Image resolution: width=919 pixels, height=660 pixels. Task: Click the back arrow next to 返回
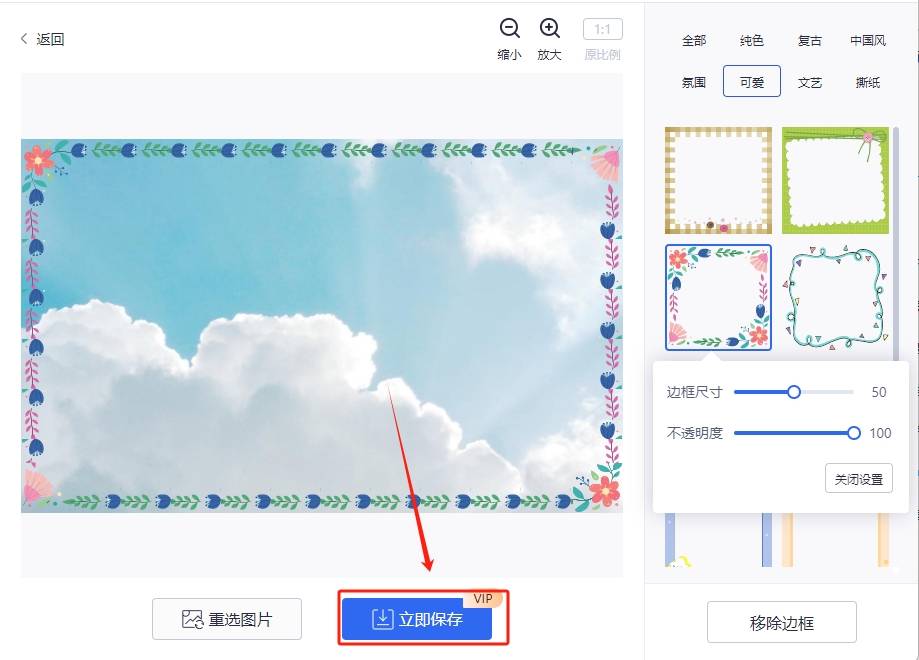click(x=22, y=38)
